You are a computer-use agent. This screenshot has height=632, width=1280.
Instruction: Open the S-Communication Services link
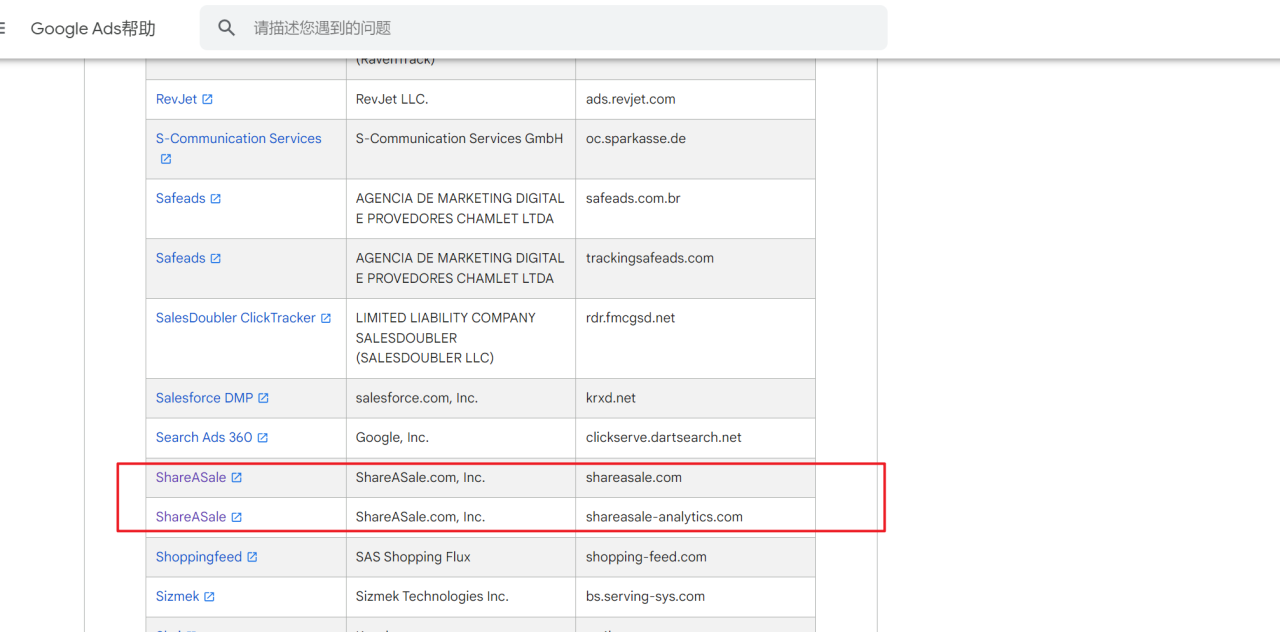click(238, 138)
